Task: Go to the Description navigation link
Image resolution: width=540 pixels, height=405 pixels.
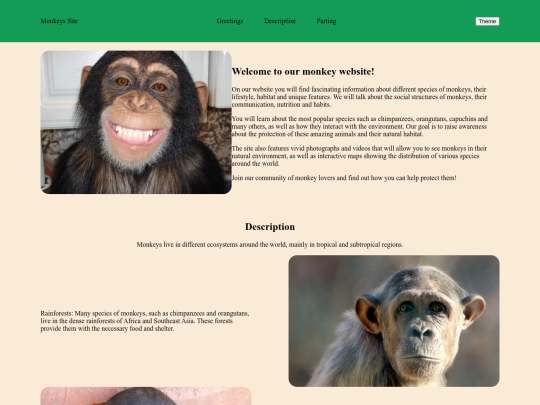Action: click(280, 21)
